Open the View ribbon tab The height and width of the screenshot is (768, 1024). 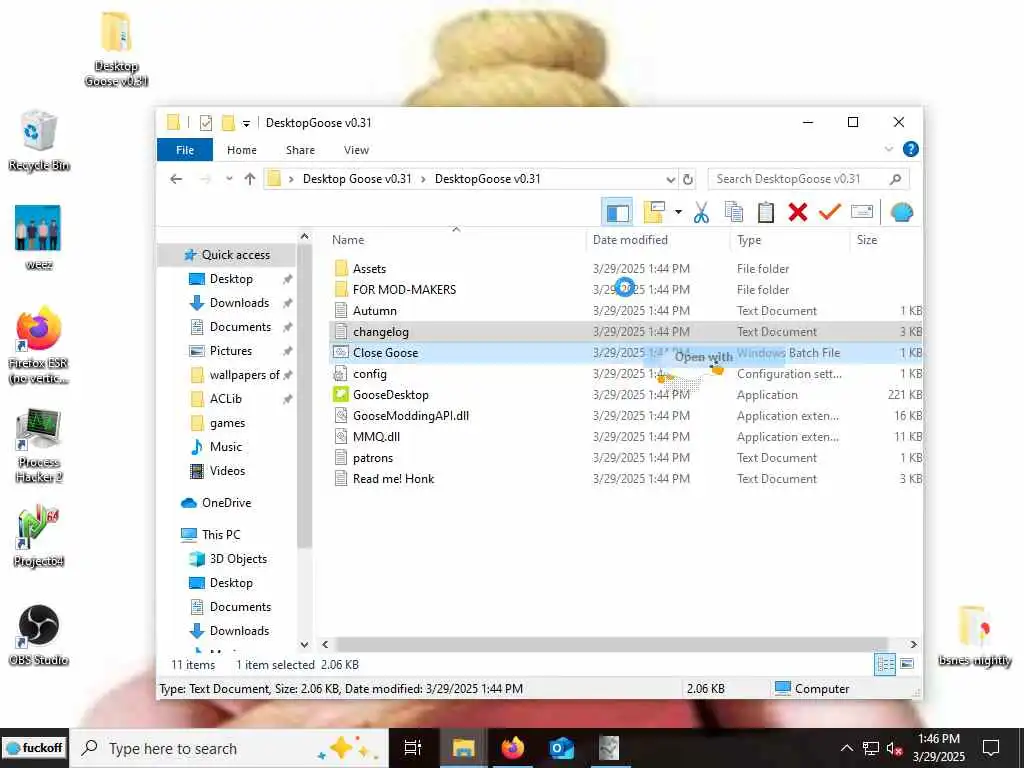click(x=357, y=150)
